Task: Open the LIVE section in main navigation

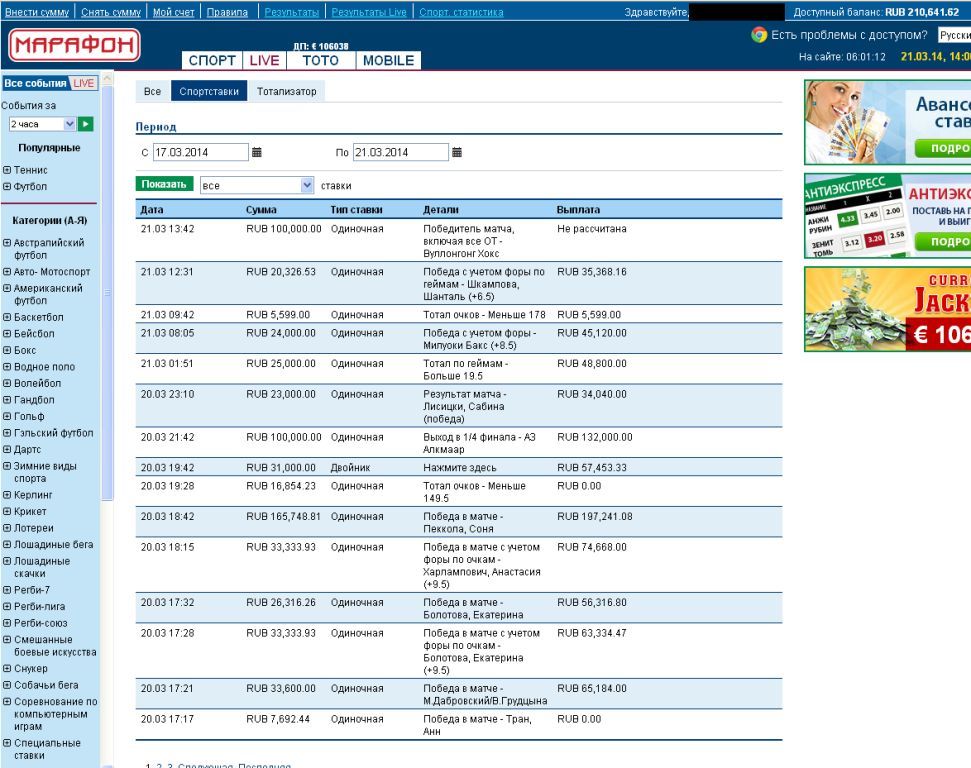Action: (x=264, y=60)
